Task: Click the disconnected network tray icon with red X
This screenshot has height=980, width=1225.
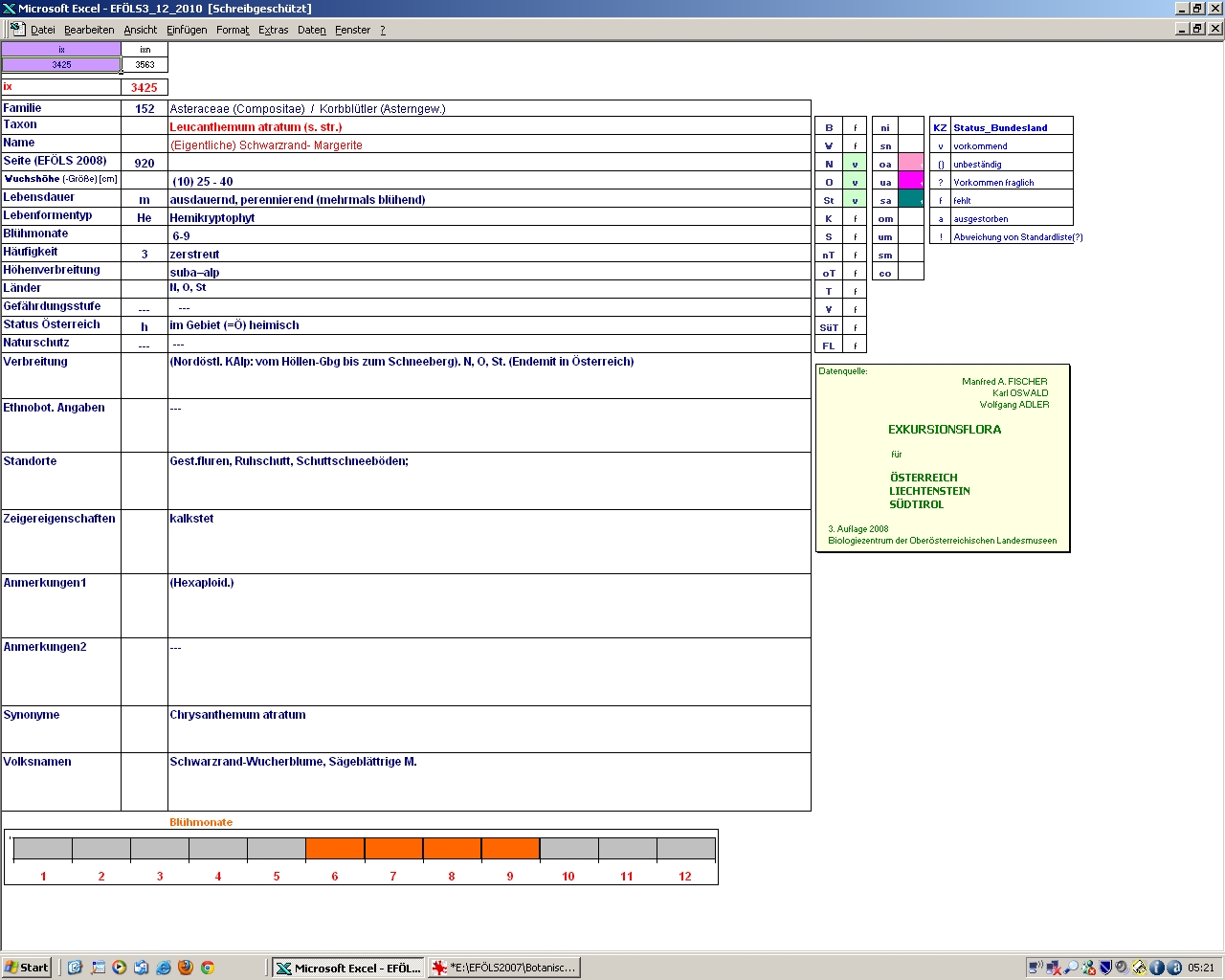Action: pyautogui.click(x=1054, y=968)
